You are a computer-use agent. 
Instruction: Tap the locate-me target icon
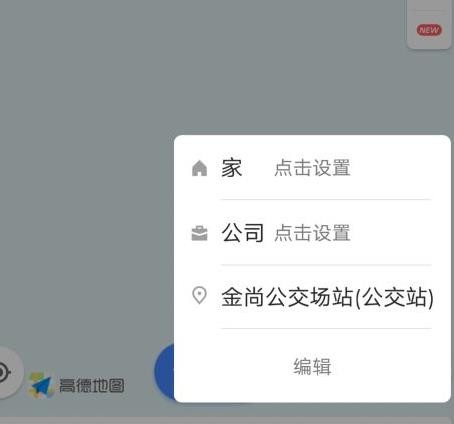(3, 372)
